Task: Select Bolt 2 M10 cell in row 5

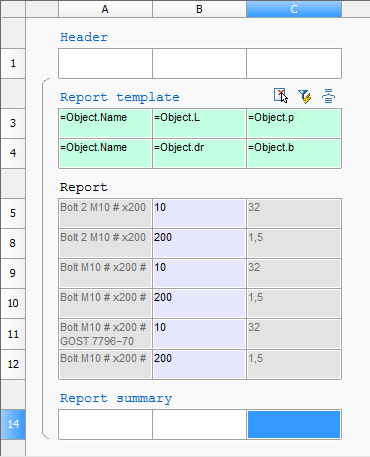Action: 105,213
